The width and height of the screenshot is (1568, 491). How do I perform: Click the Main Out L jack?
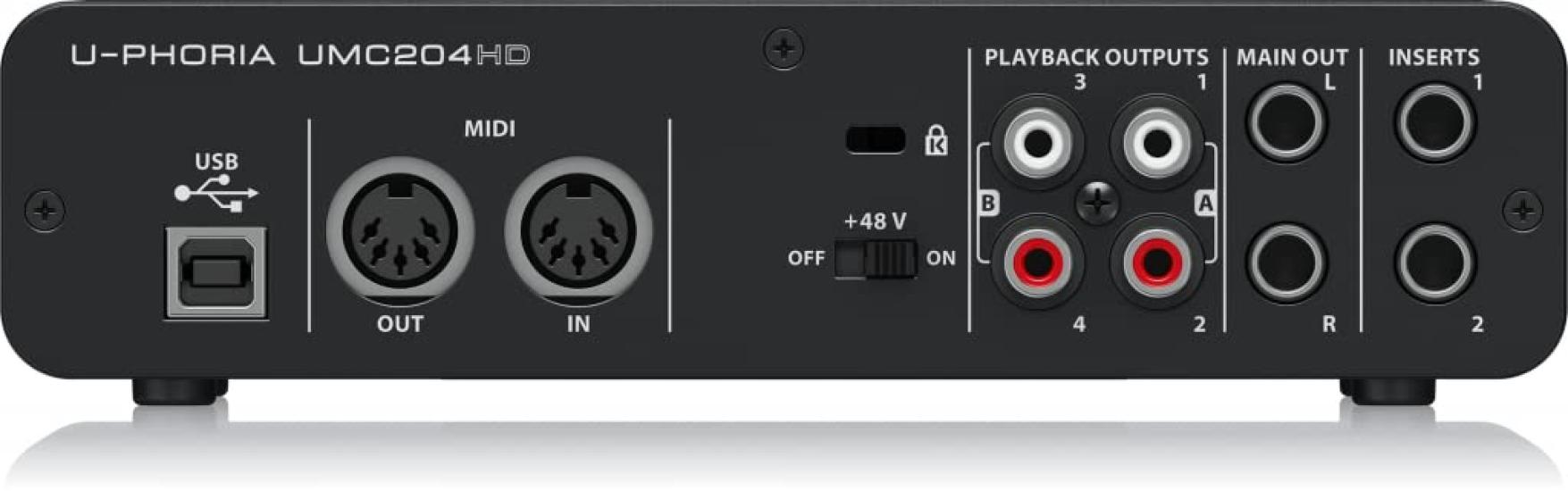pyautogui.click(x=1287, y=122)
